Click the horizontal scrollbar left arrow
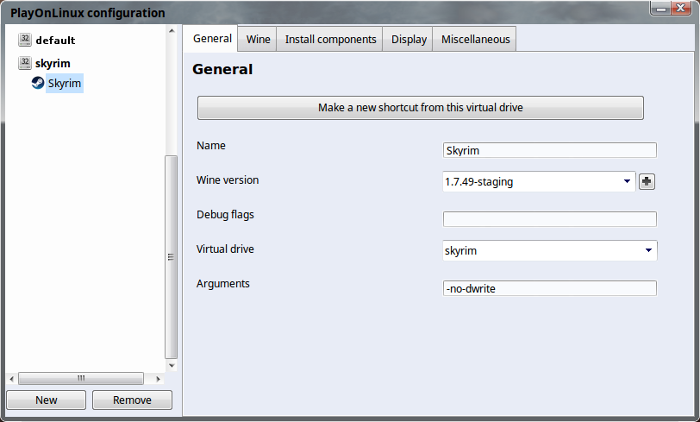700x422 pixels. tap(12, 379)
